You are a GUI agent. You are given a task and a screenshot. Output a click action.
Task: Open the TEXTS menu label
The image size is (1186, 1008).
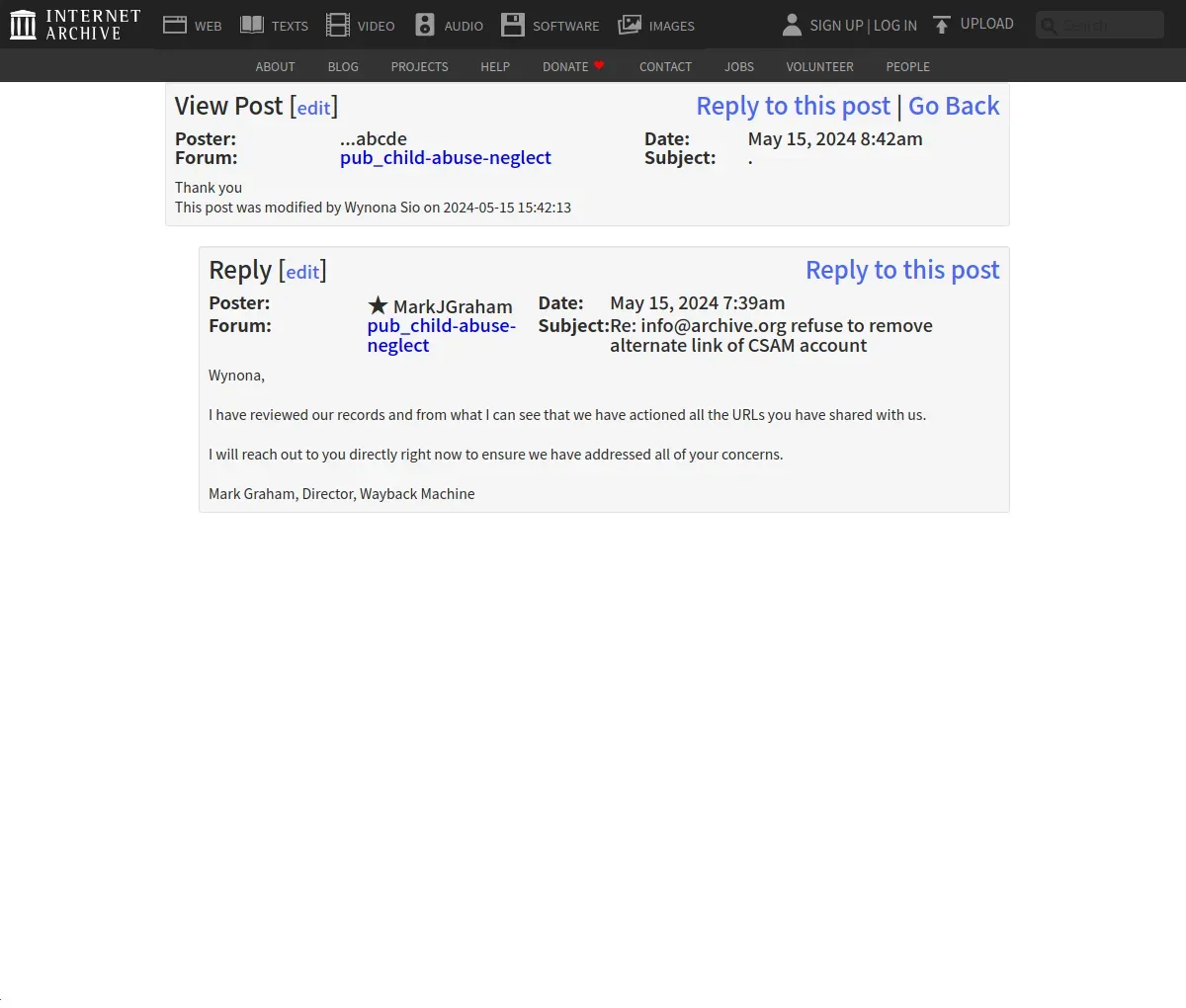point(291,27)
